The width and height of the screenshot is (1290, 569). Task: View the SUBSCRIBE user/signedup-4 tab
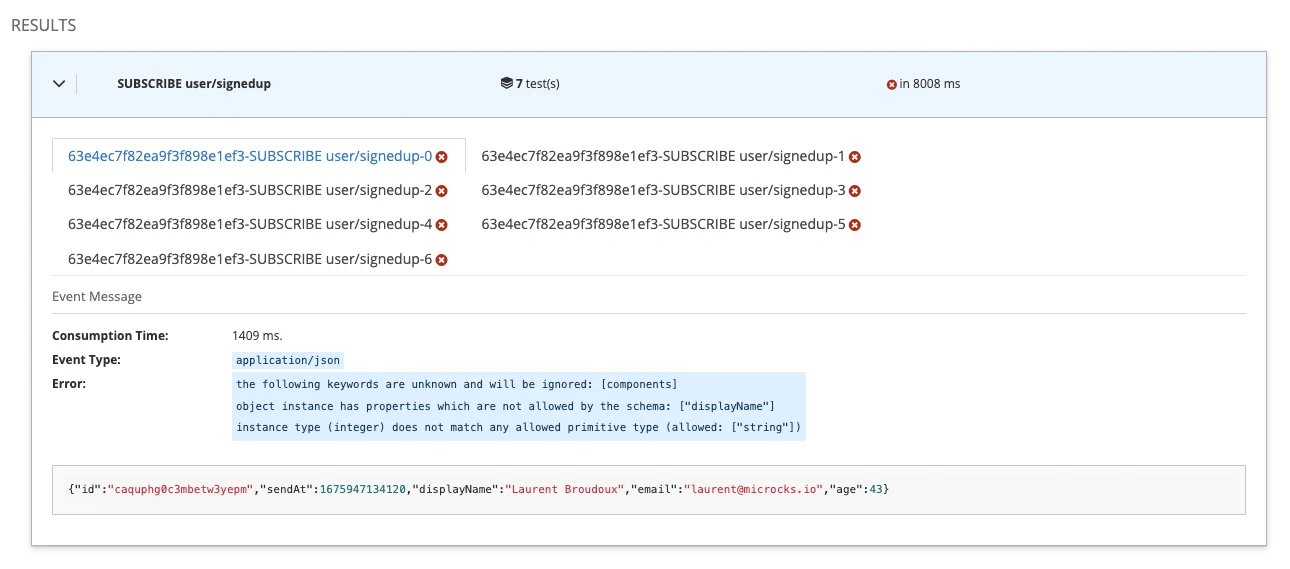(x=249, y=225)
